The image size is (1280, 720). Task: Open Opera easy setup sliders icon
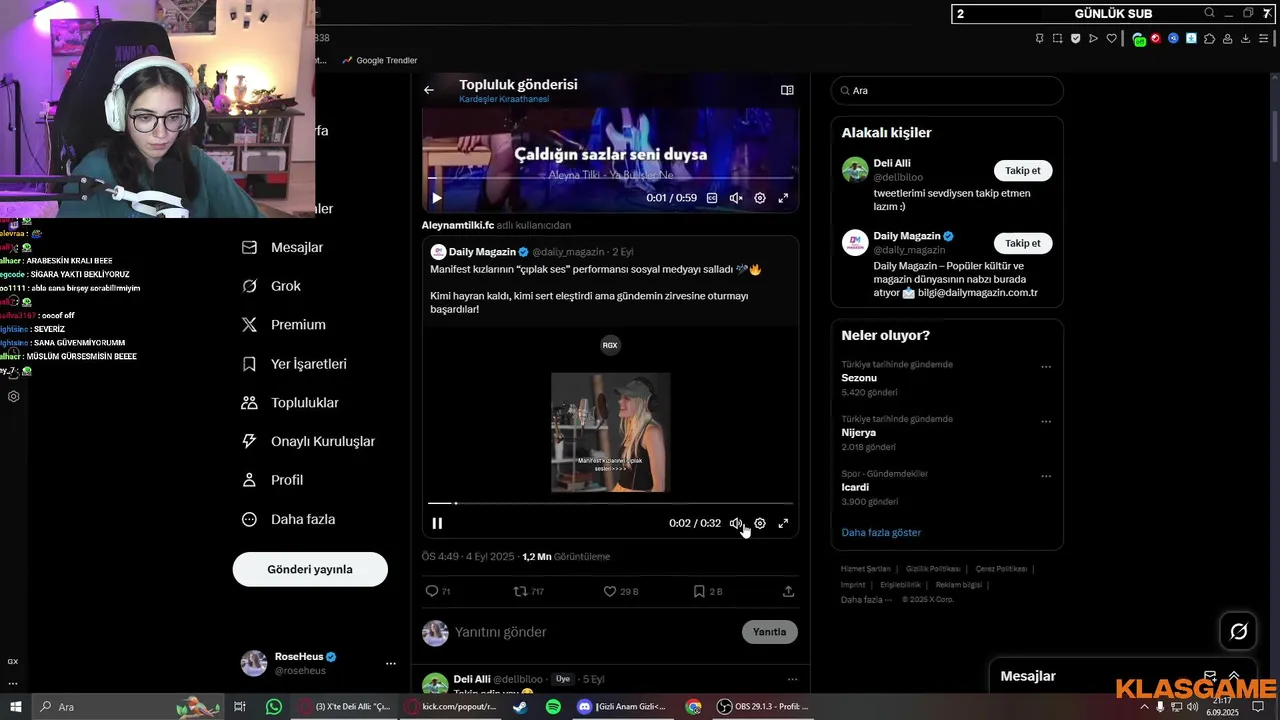pos(1263,38)
